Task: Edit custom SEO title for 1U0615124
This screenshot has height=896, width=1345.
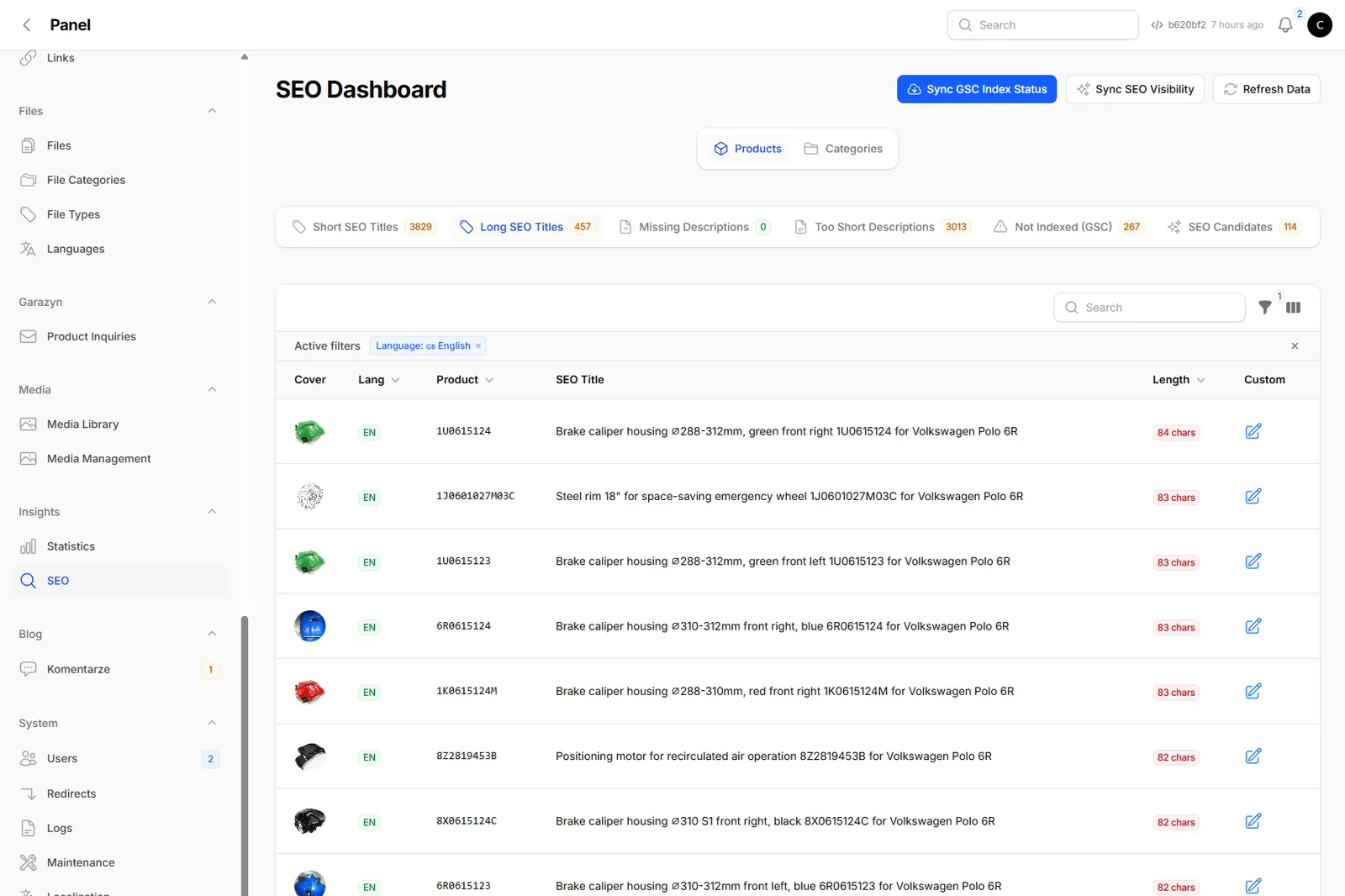Action: pos(1253,431)
